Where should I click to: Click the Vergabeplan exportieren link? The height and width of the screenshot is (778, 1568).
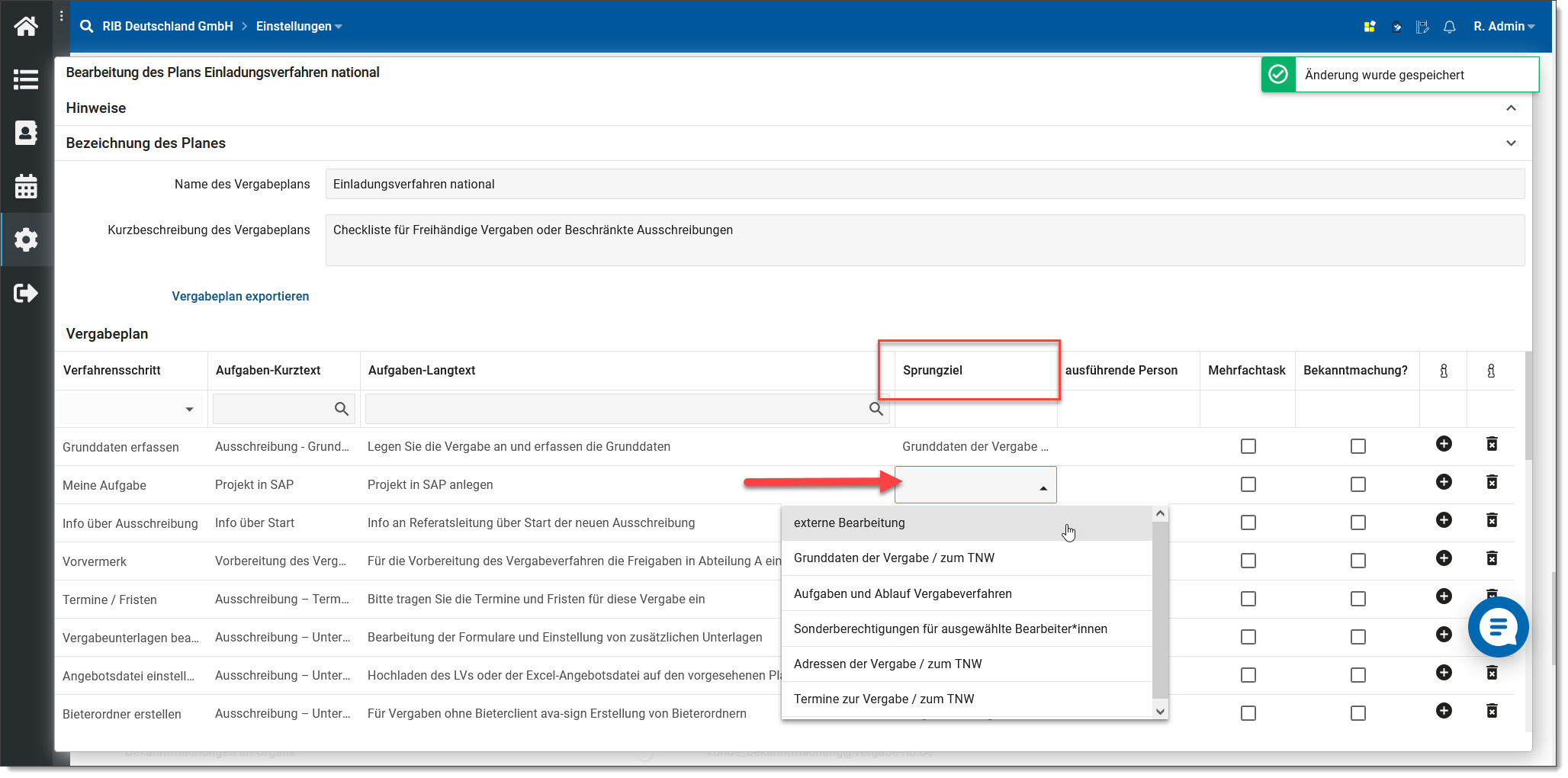pos(240,297)
